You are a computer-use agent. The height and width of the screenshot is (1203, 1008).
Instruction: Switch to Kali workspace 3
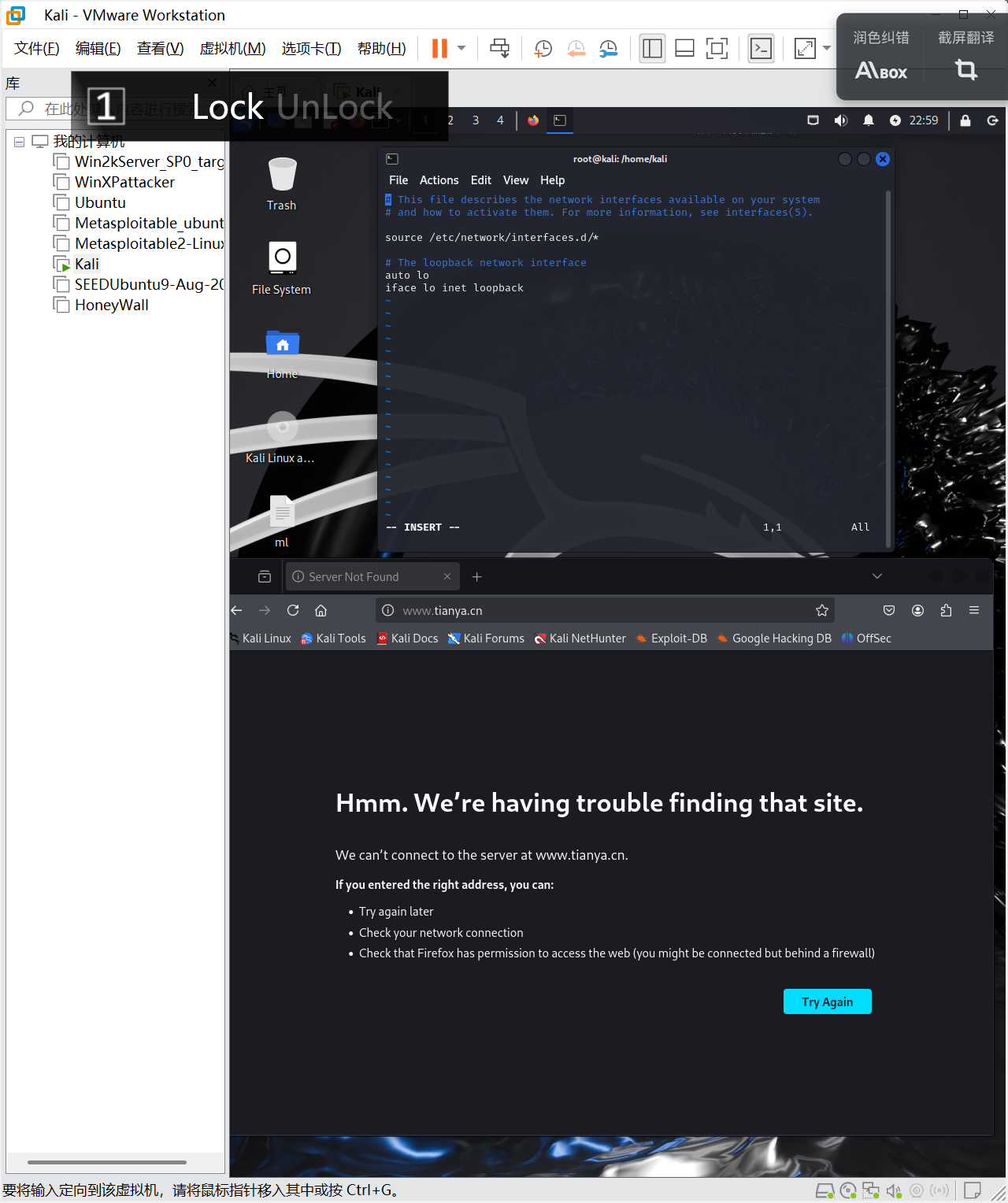476,120
